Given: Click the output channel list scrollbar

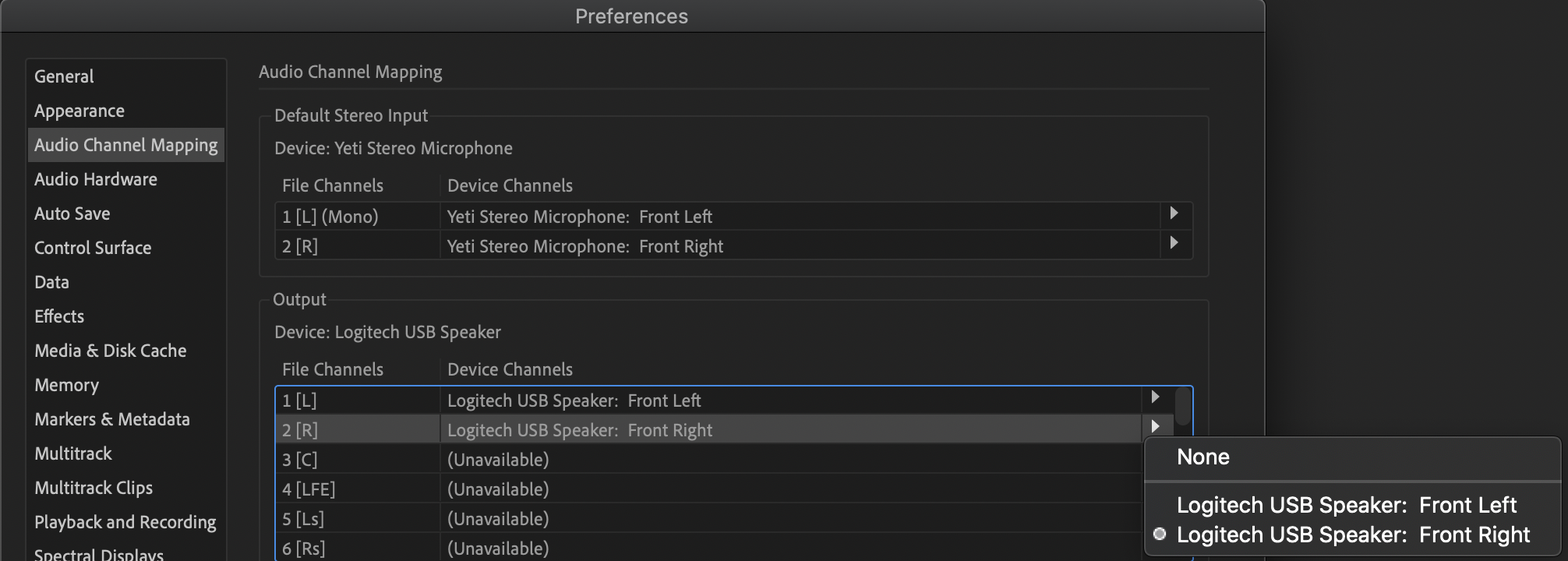Looking at the screenshot, I should [1183, 407].
